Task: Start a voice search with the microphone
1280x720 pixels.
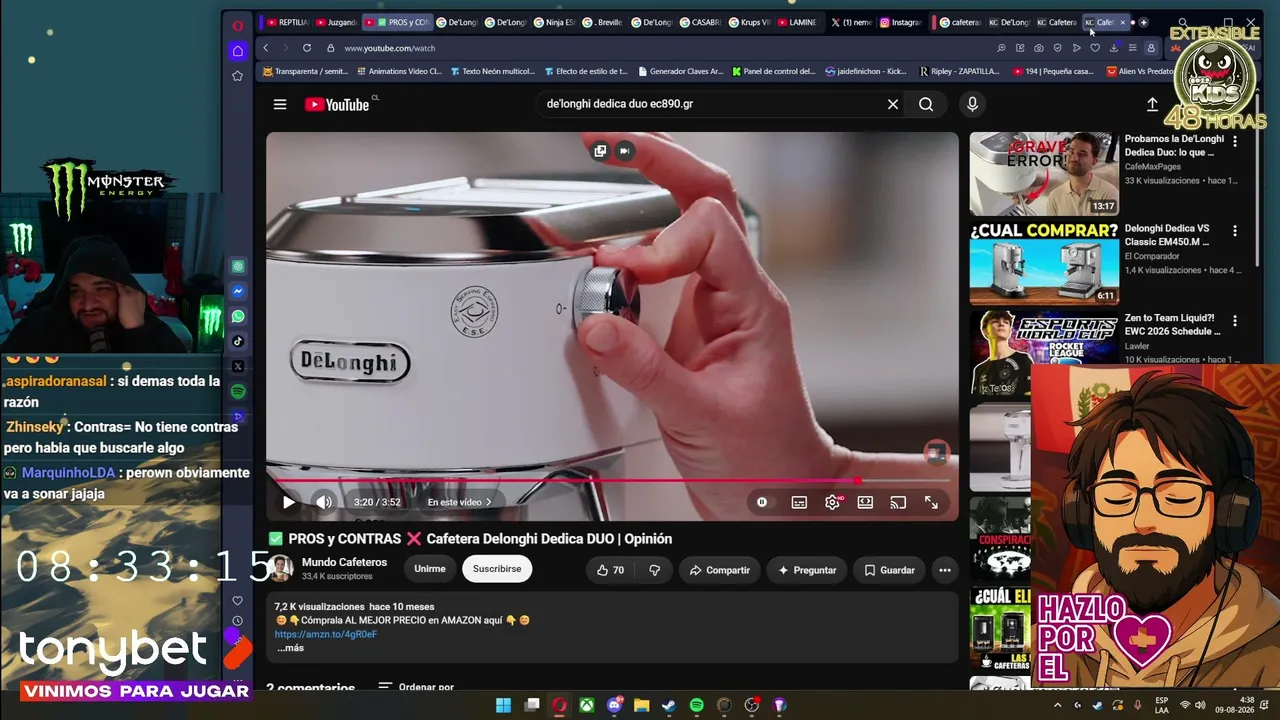Action: click(972, 104)
